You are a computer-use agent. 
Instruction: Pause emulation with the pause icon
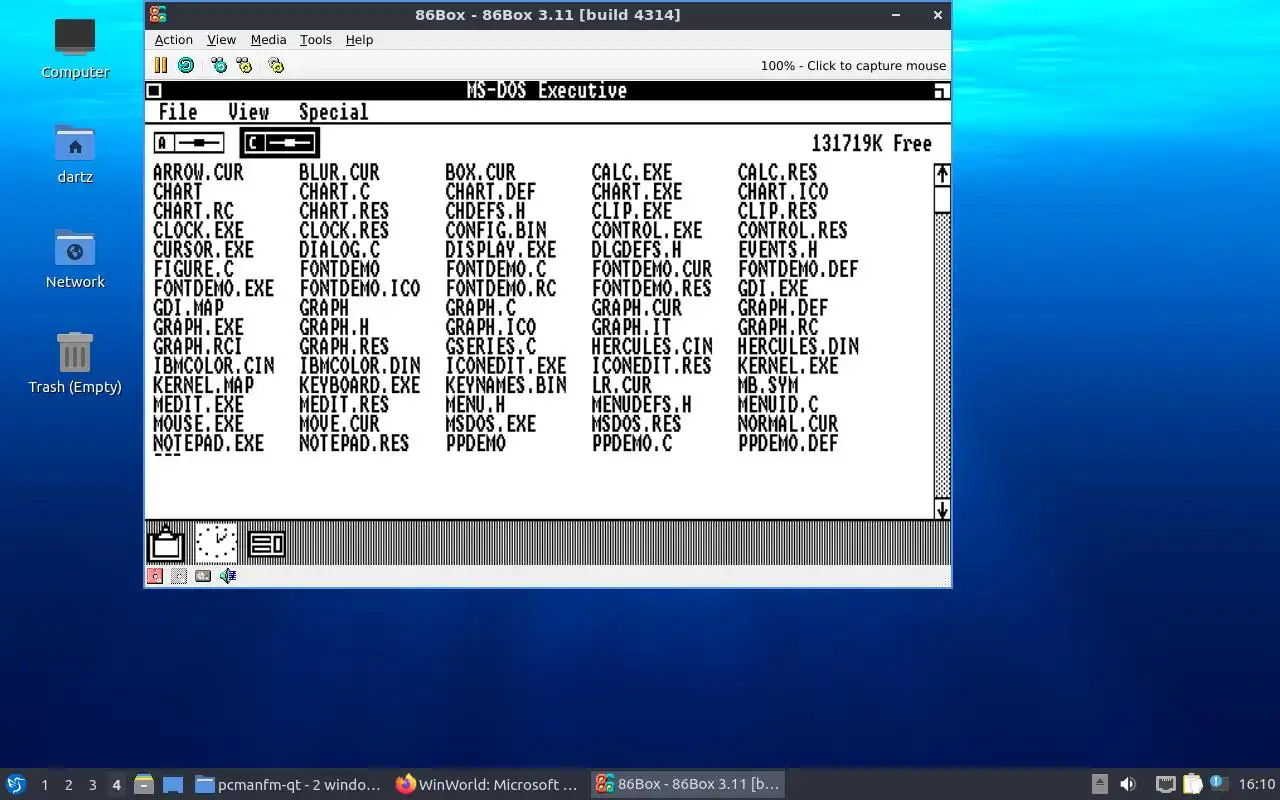tap(160, 65)
